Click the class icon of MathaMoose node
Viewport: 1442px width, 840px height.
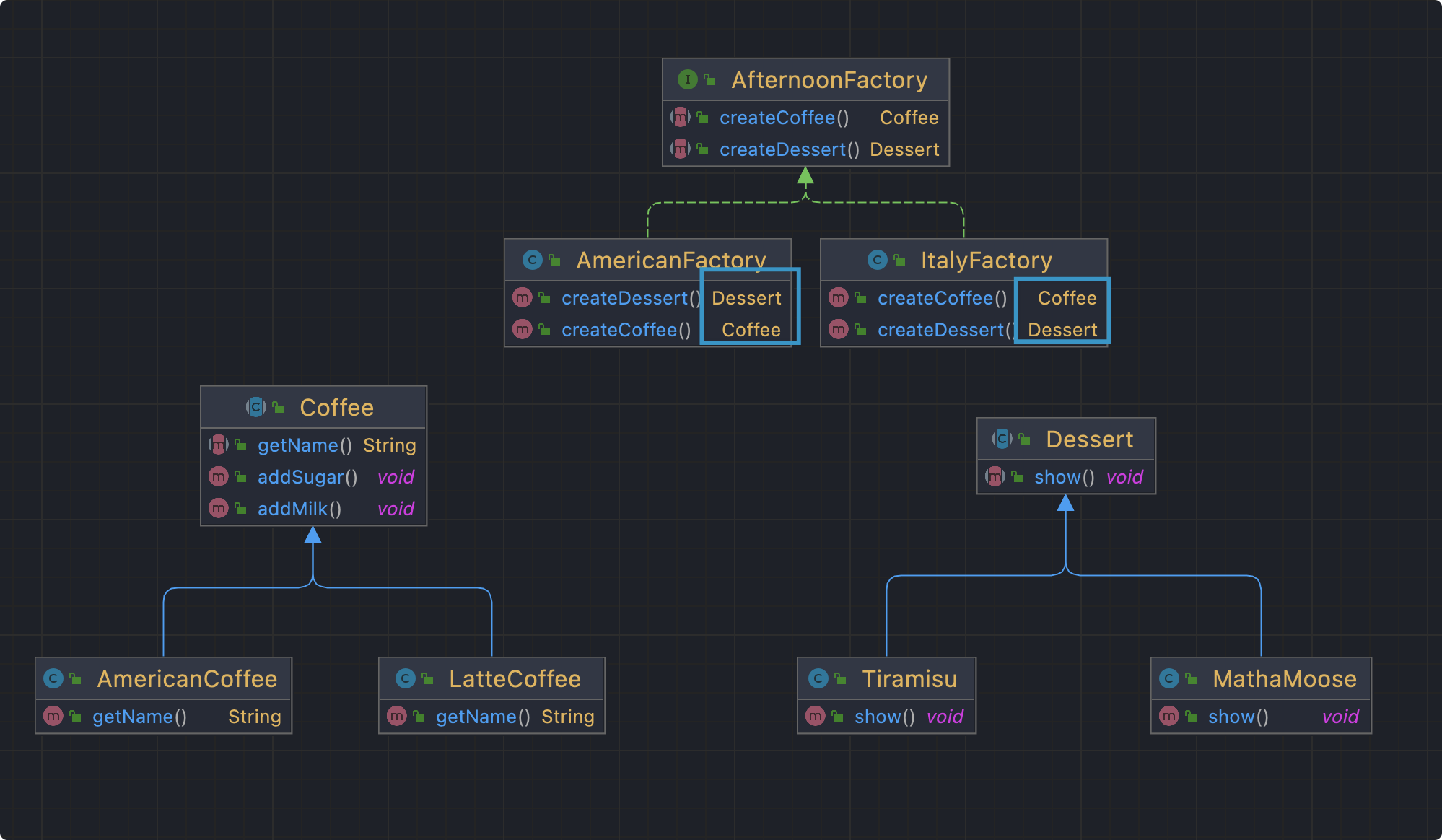pyautogui.click(x=1168, y=678)
